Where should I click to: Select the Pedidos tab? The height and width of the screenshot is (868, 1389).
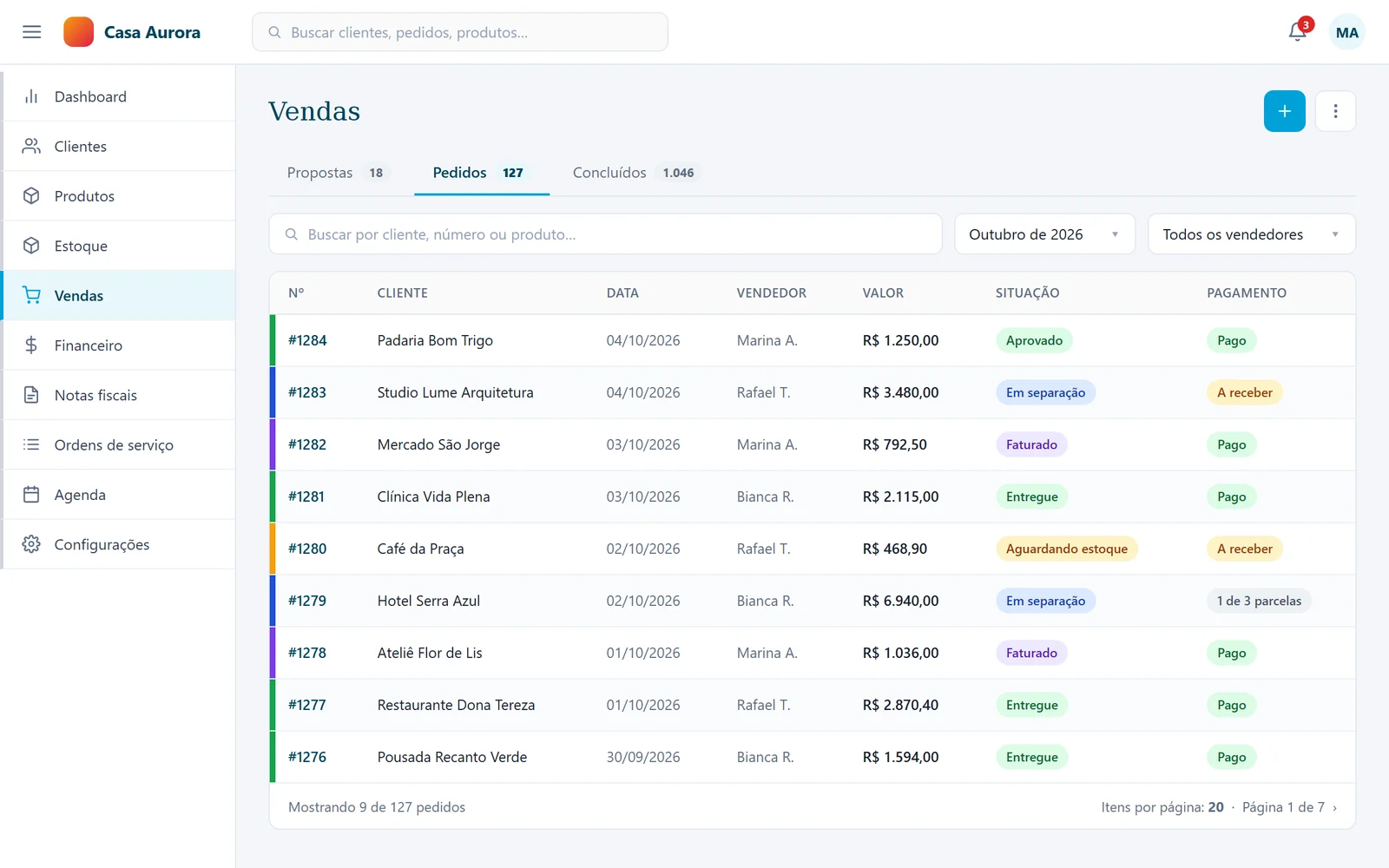481,173
